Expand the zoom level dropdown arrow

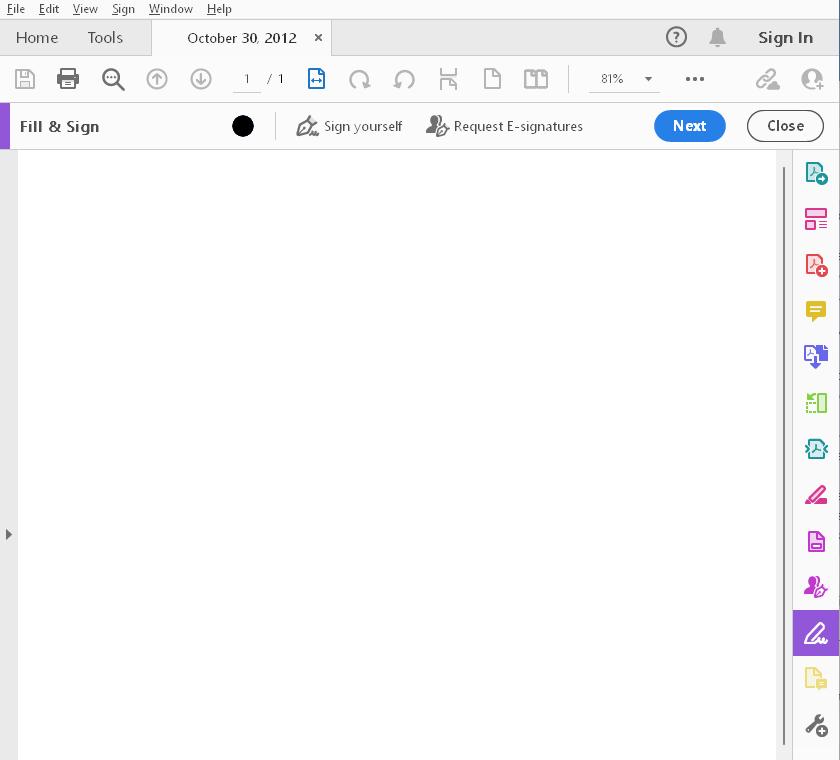pos(648,79)
